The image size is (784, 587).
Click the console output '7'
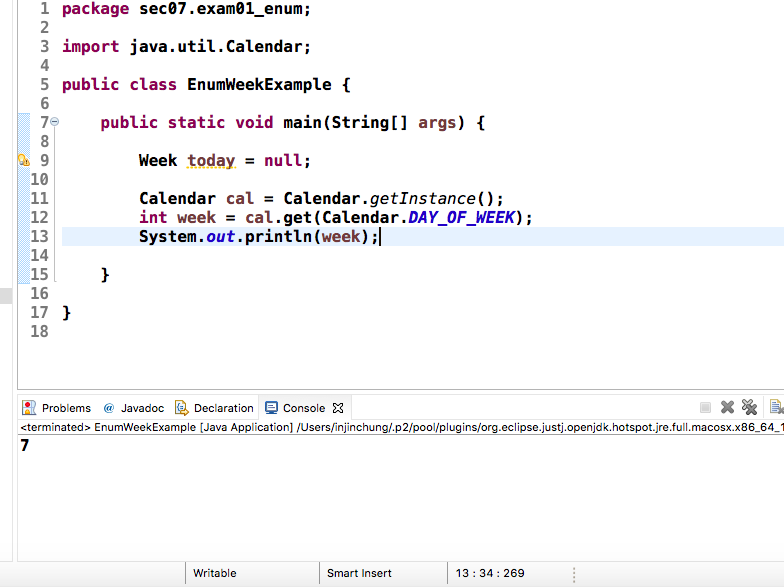coord(24,445)
